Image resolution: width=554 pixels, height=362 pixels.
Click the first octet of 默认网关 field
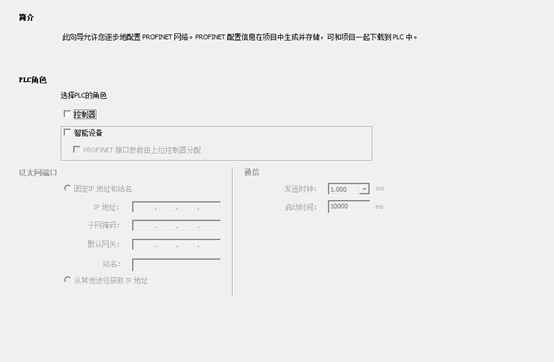144,245
